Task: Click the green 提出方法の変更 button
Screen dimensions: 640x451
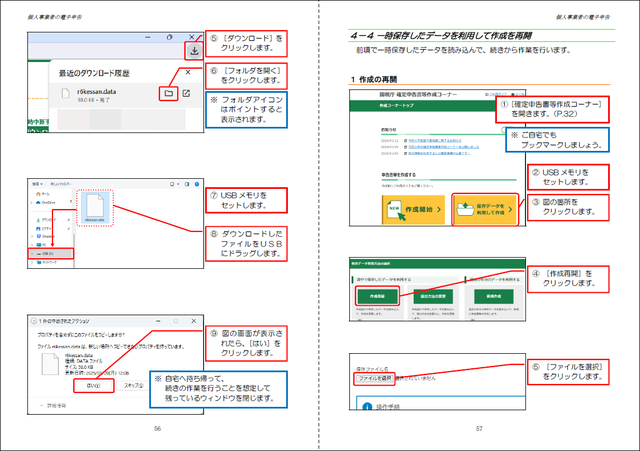Action: 433,296
